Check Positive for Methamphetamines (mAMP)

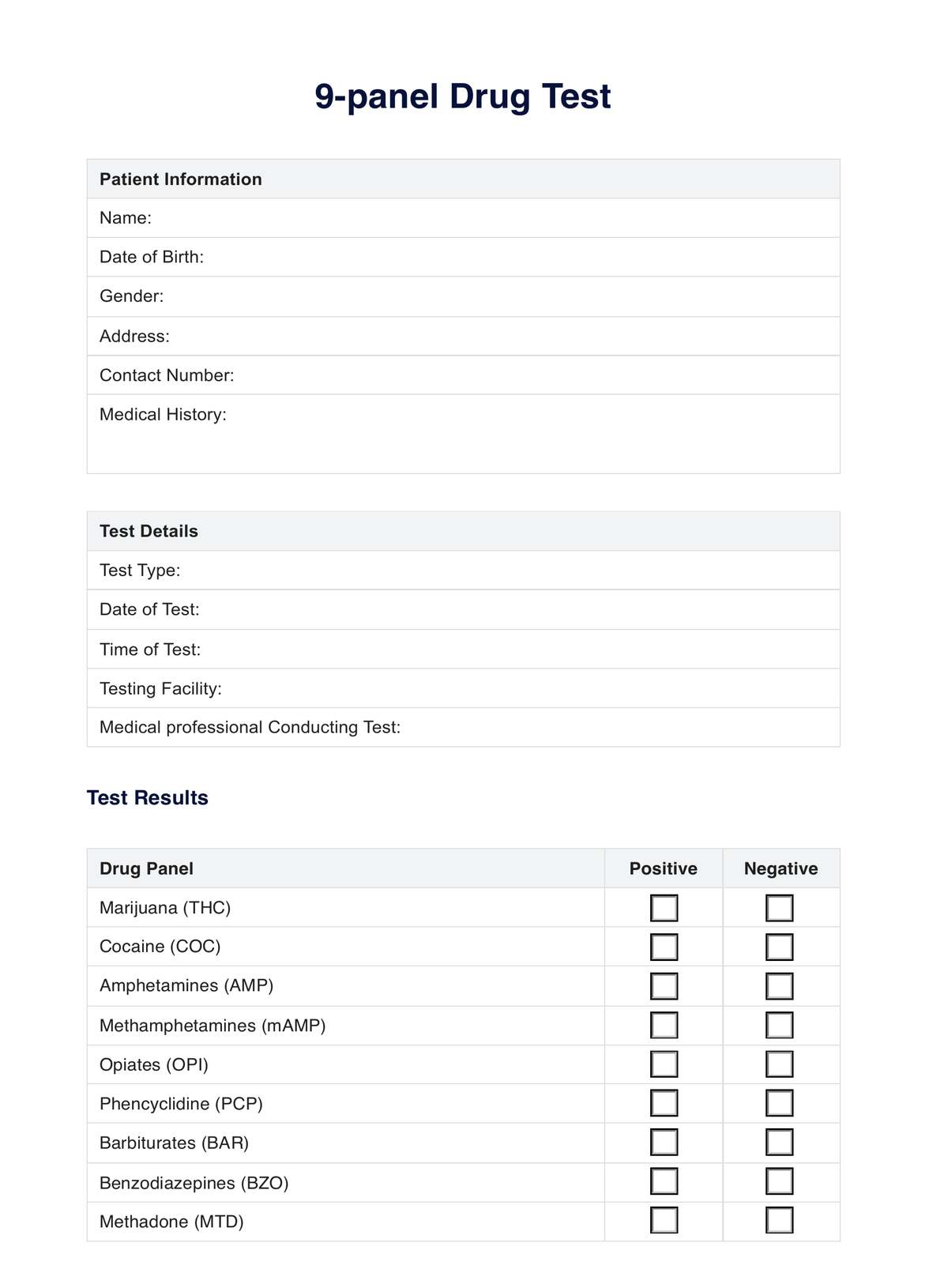[664, 1025]
